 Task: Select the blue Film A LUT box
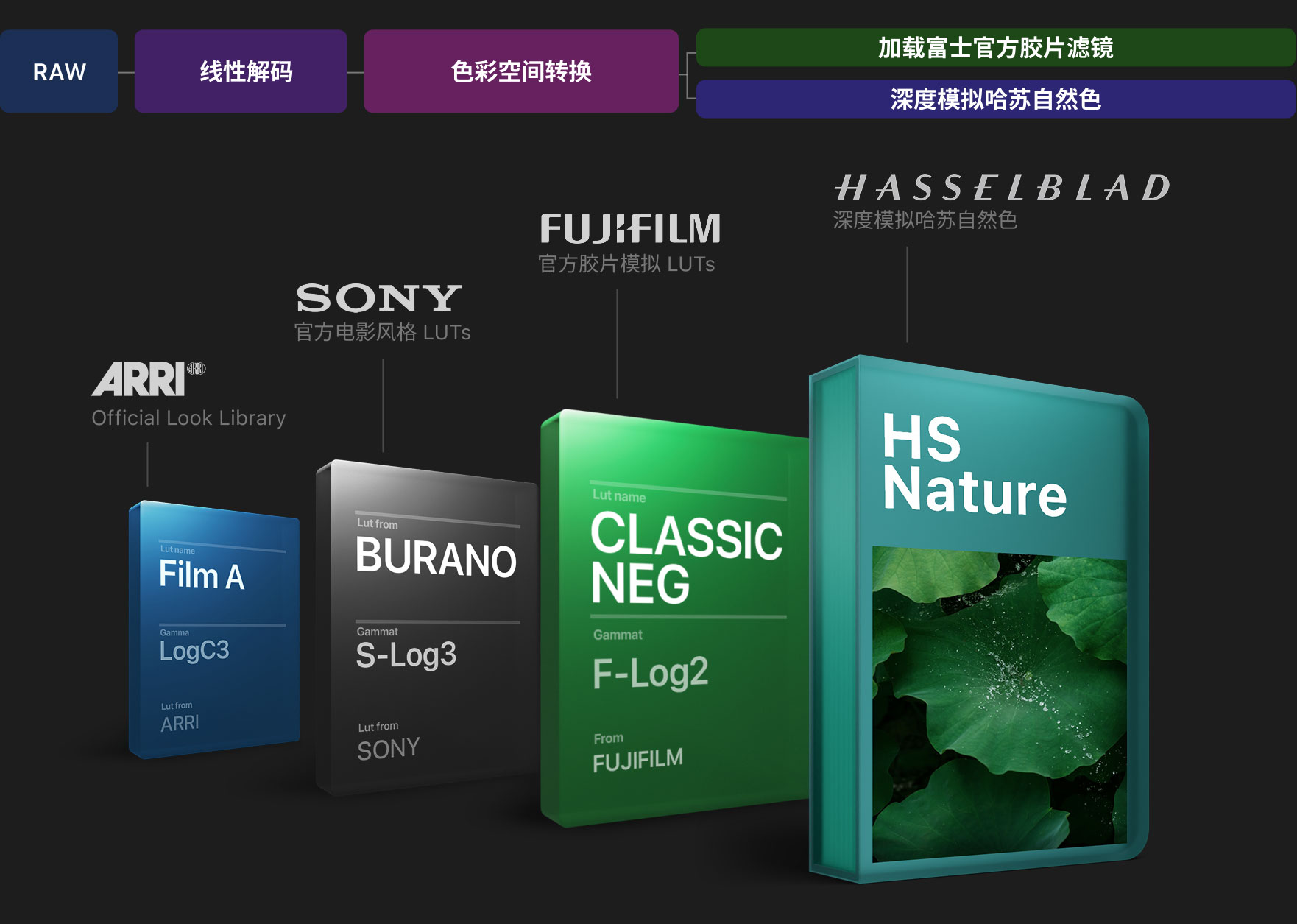[214, 629]
